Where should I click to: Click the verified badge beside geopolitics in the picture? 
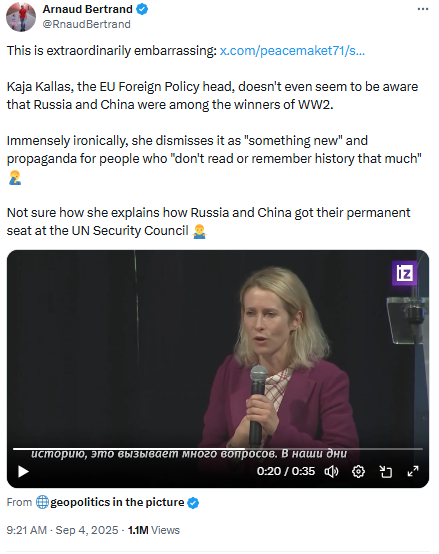193,502
